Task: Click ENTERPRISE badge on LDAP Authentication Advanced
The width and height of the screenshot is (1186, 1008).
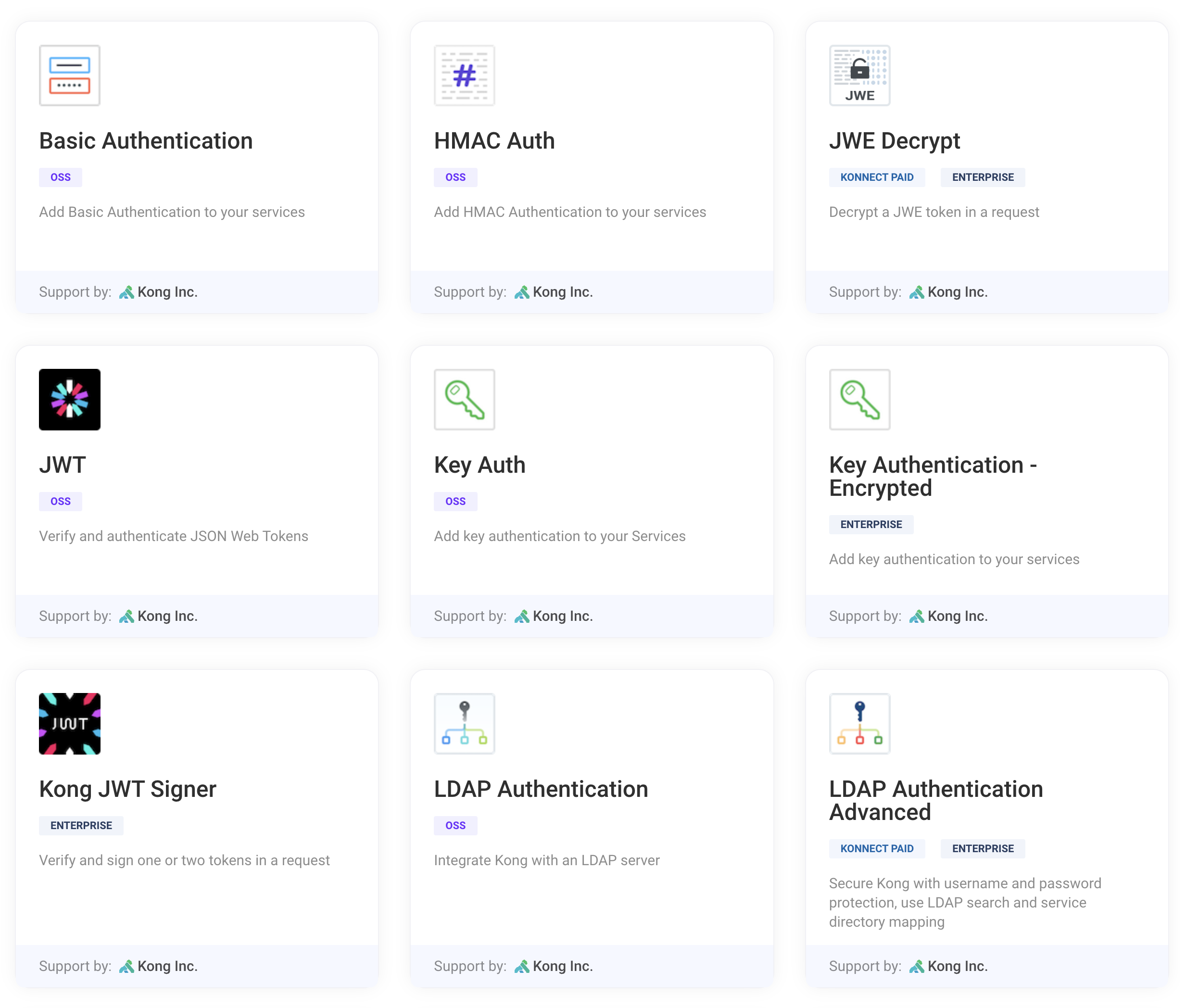Action: [x=983, y=848]
